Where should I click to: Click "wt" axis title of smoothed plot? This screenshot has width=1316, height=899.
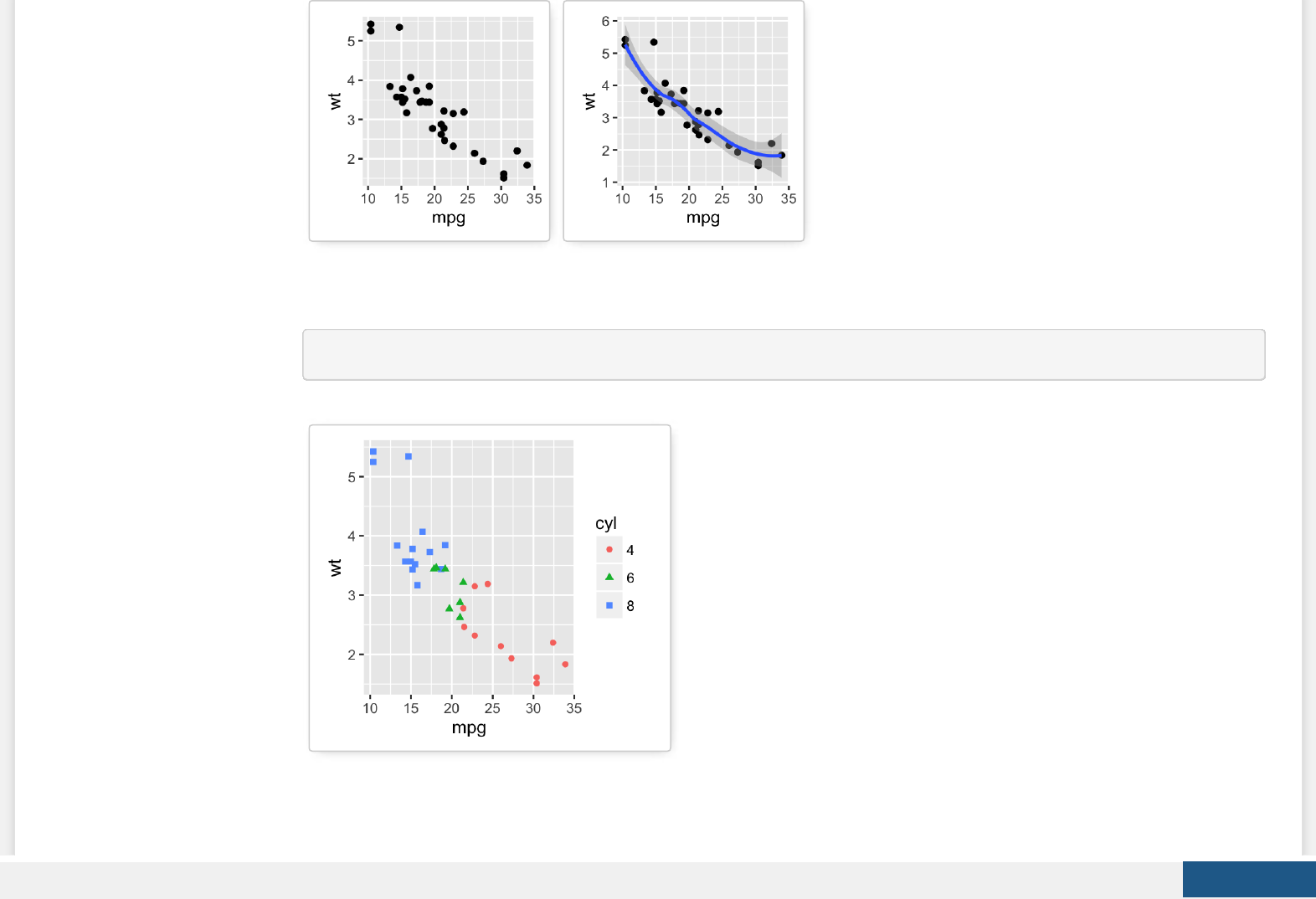[x=589, y=101]
